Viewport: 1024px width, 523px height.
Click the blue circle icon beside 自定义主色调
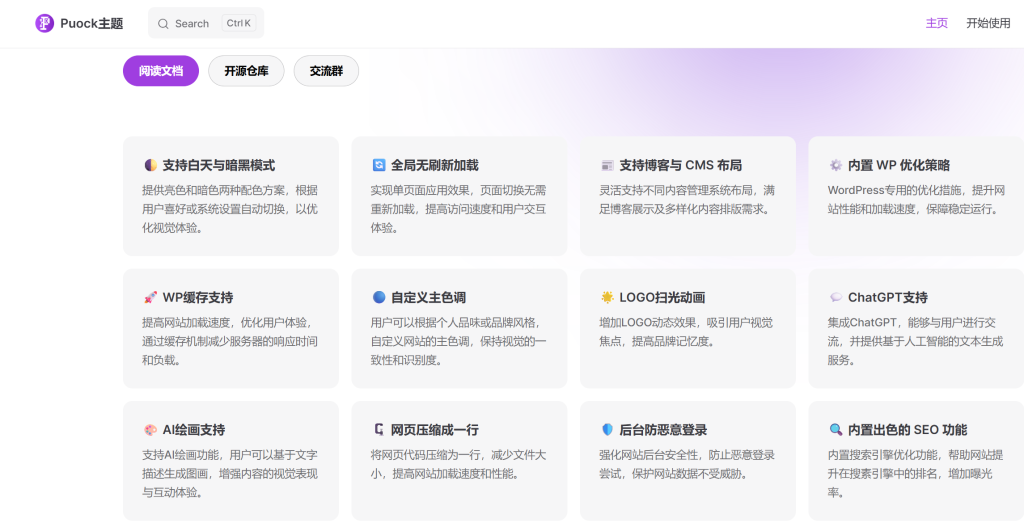coord(379,297)
